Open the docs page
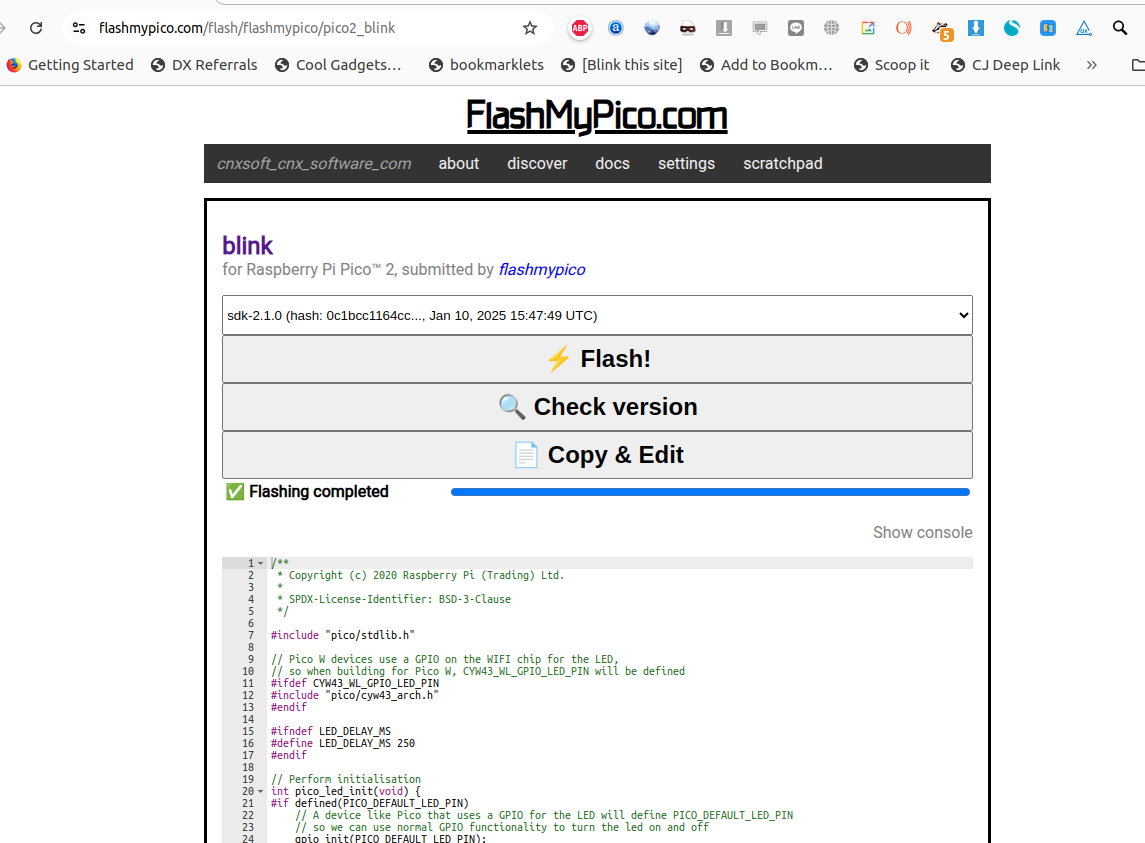1145x843 pixels. [612, 164]
